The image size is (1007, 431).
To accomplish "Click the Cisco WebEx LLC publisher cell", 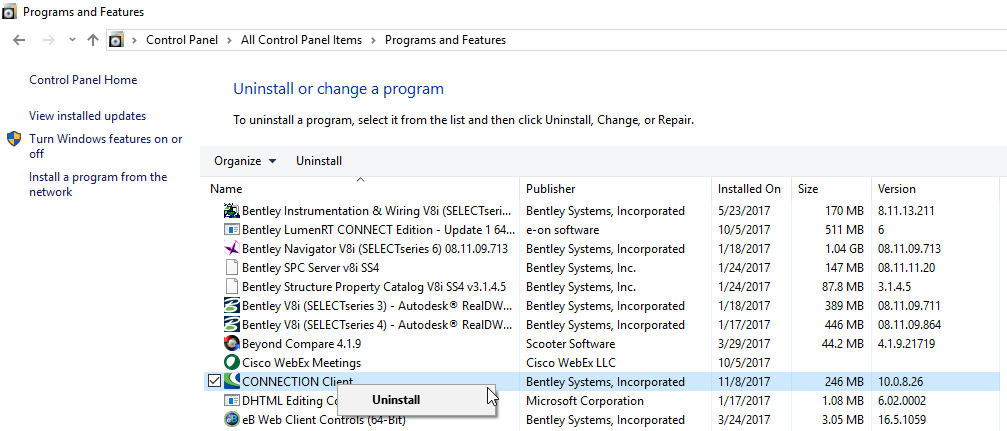I will pyautogui.click(x=570, y=362).
